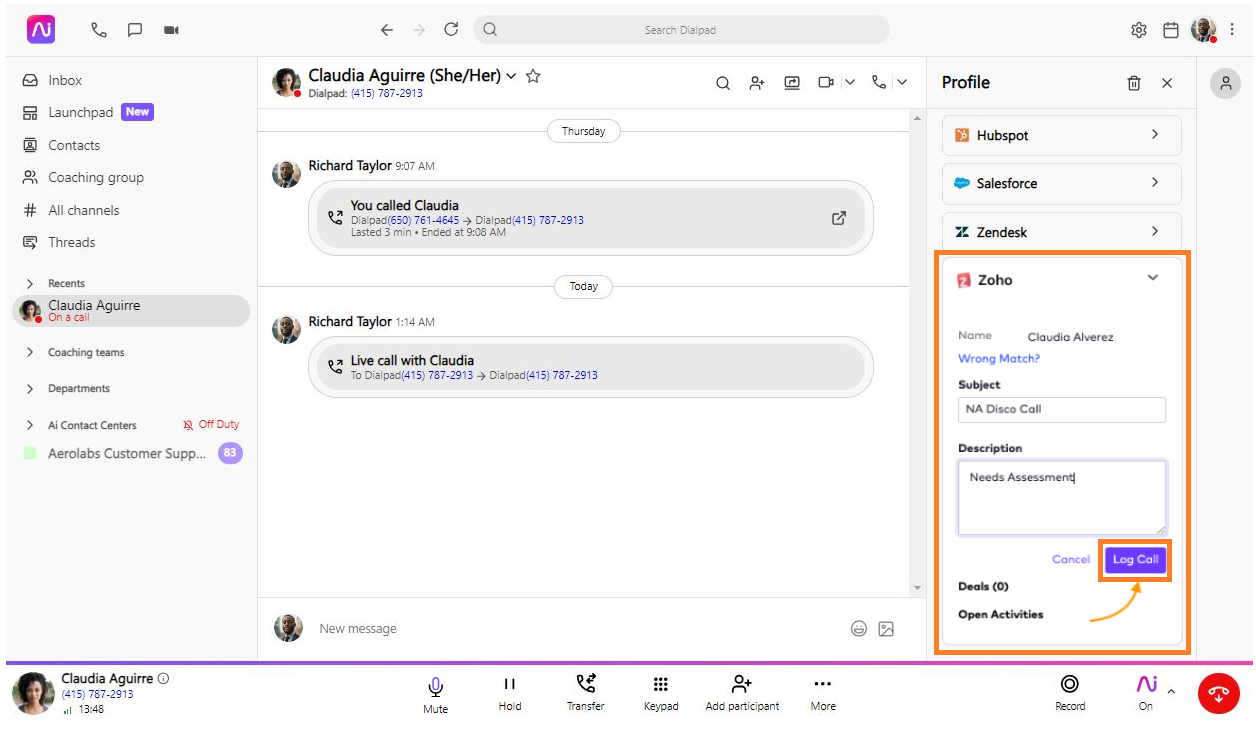This screenshot has height=732, width=1256.
Task: Click Claudia's phone number in conversation header
Action: coord(386,93)
